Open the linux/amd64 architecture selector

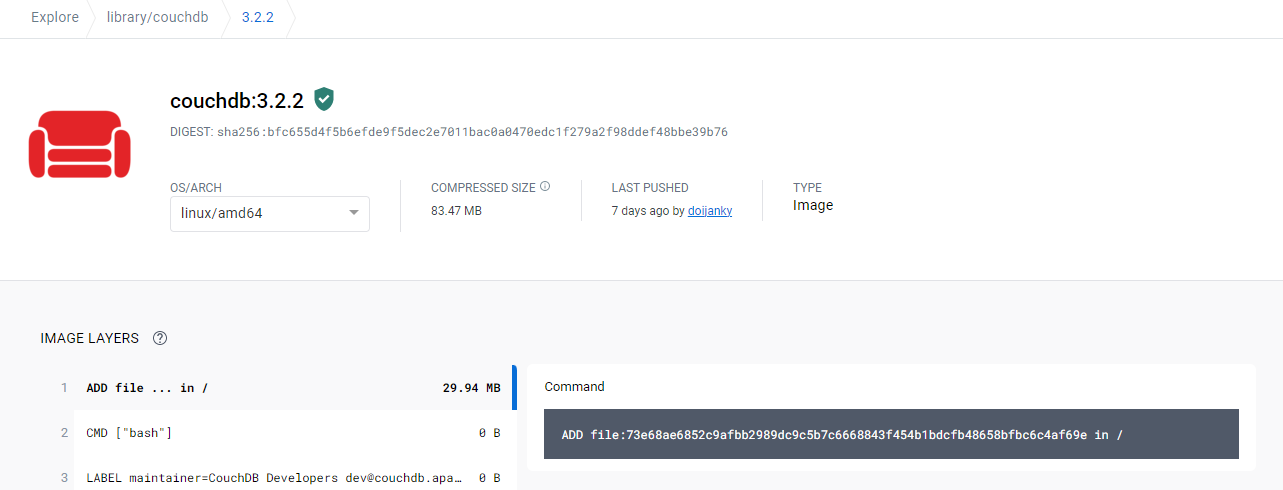point(270,214)
